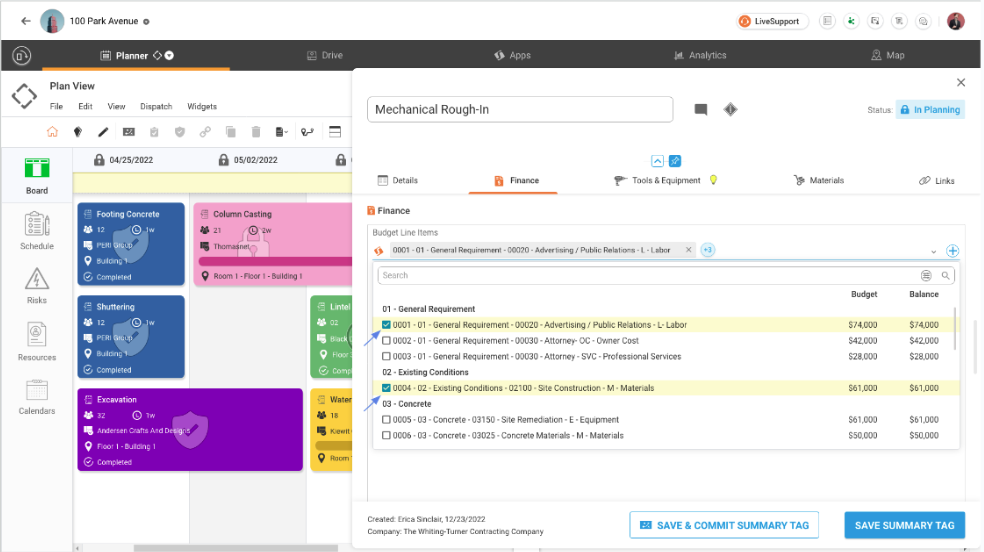The height and width of the screenshot is (552, 984).
Task: Click the board card toolbar icon
Action: point(129,132)
